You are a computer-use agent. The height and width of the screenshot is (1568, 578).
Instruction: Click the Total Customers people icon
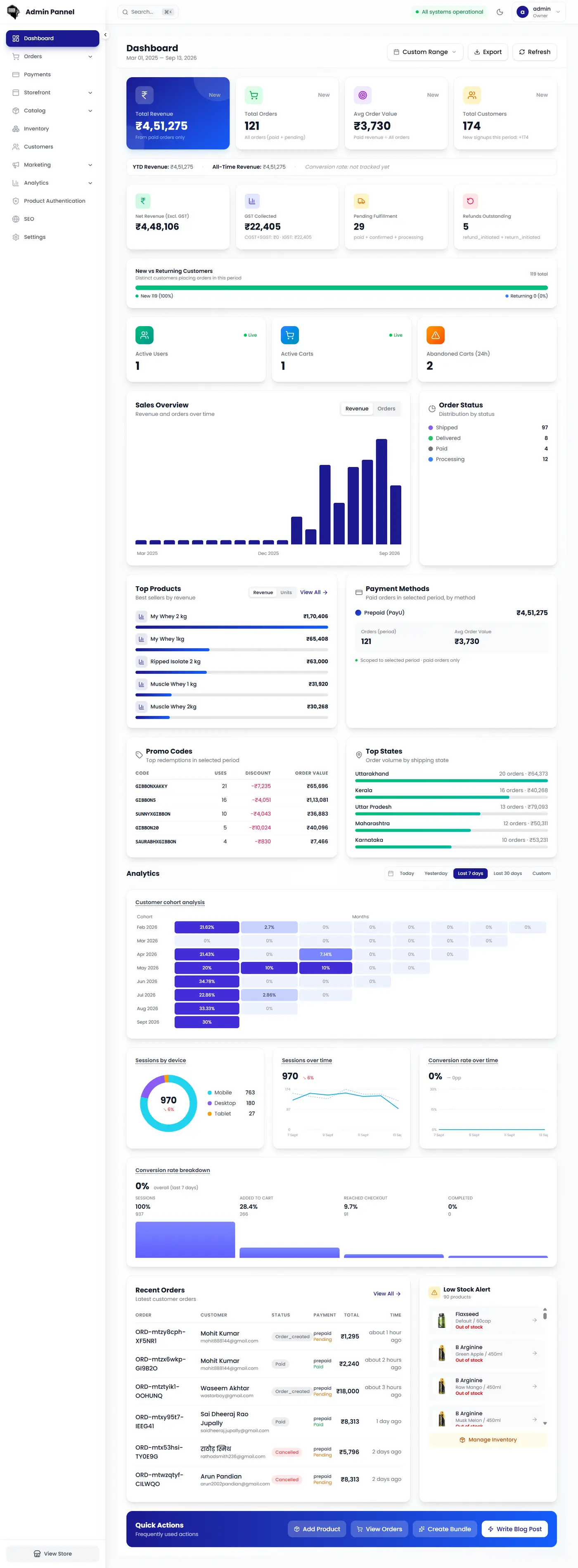pos(471,95)
